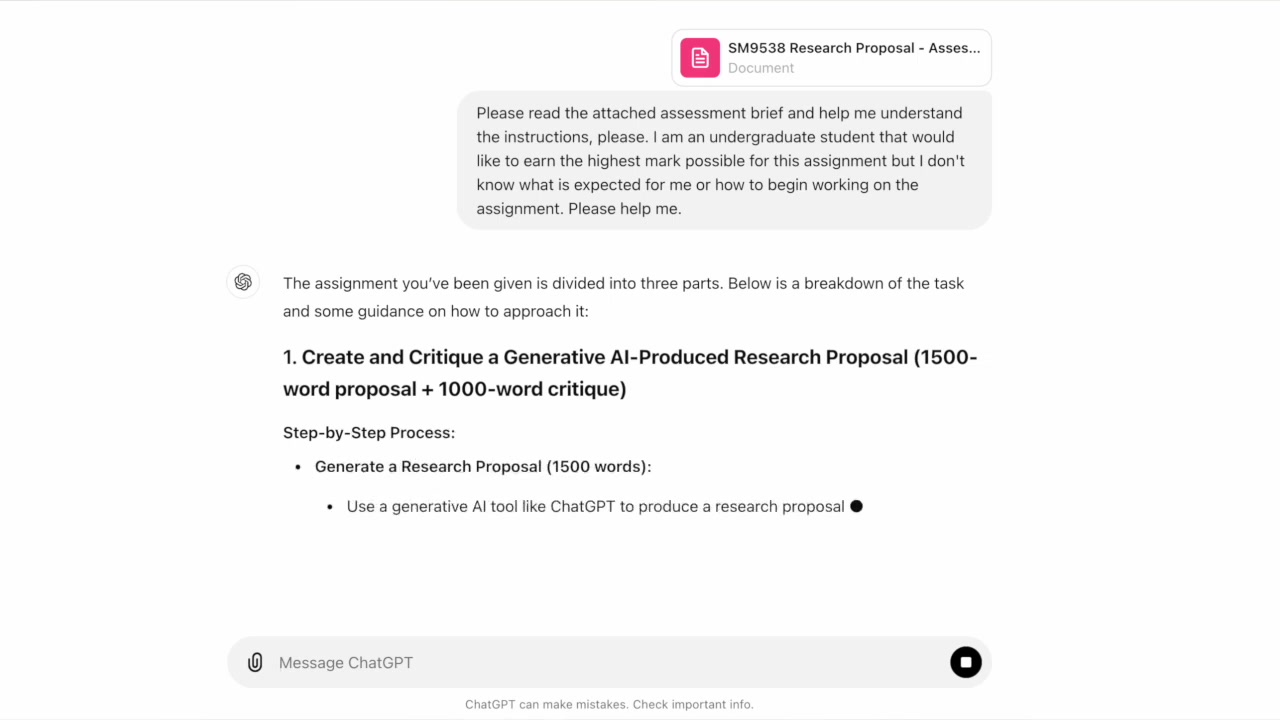Click the "Use a generative AI tool" sub-bullet text
Screen dimensions: 1280x720
[596, 506]
